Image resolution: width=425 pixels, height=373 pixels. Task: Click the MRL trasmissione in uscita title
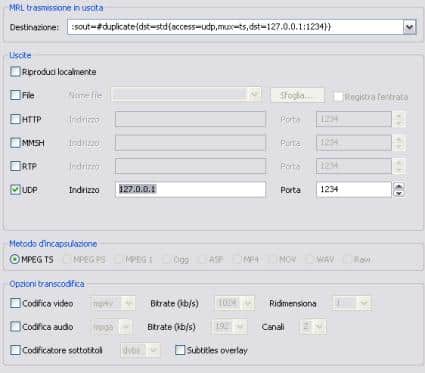56,8
